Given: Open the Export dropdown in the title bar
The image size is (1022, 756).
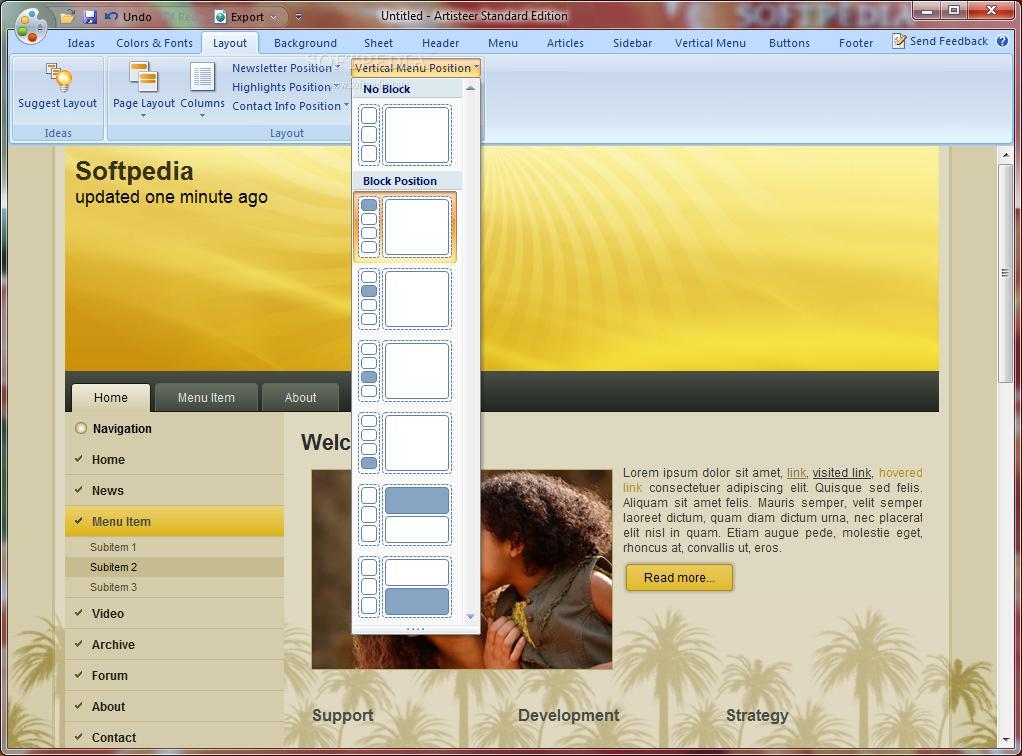Looking at the screenshot, I should 247,17.
